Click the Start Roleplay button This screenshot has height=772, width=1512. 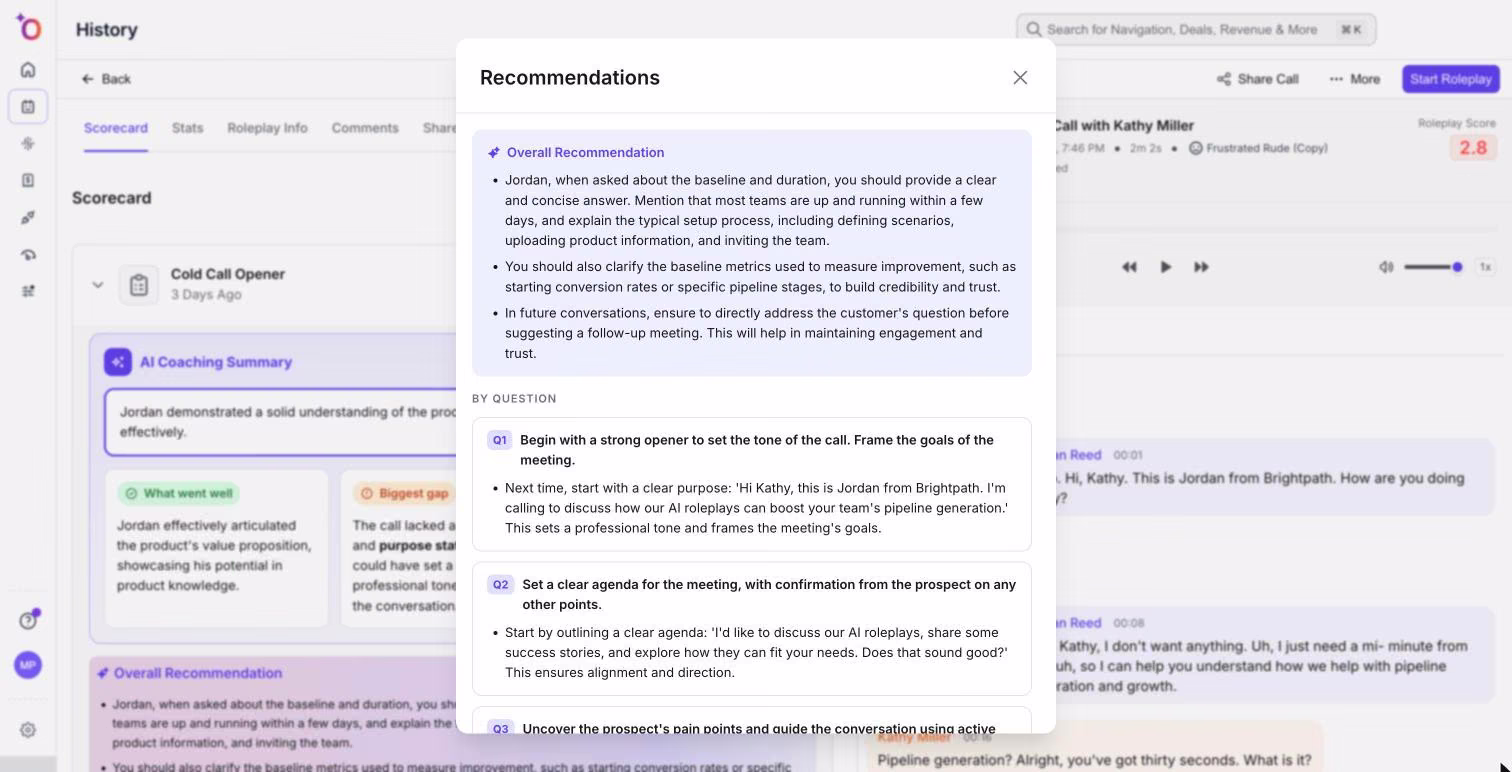pos(1450,79)
